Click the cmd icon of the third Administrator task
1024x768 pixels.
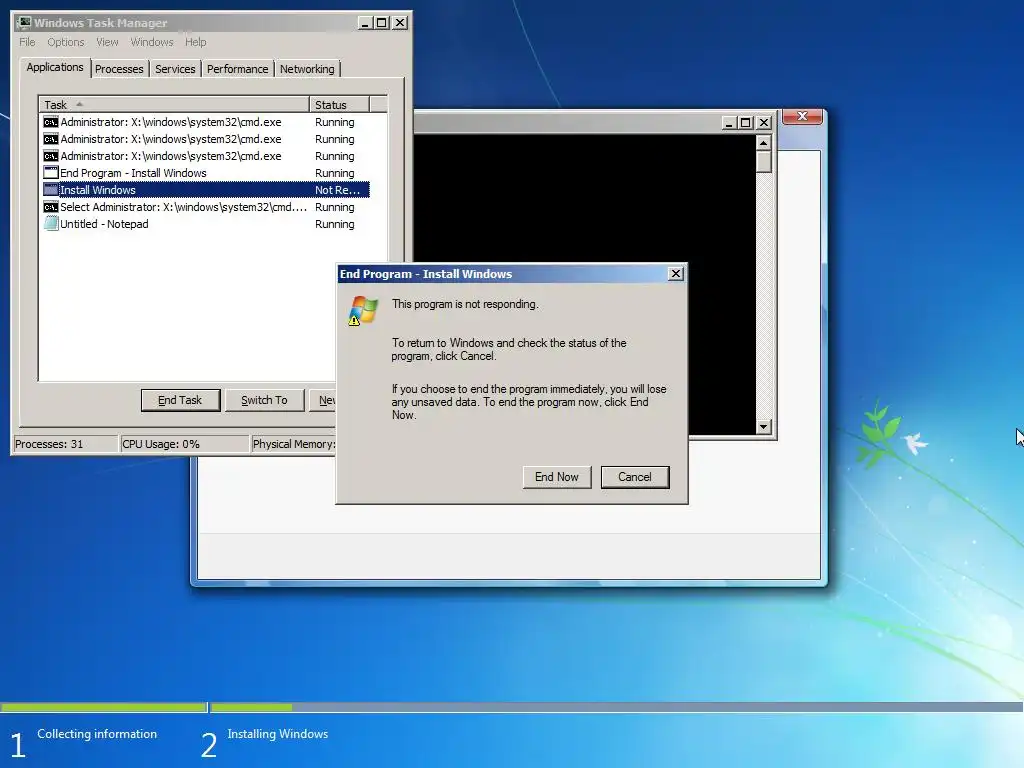[50, 156]
